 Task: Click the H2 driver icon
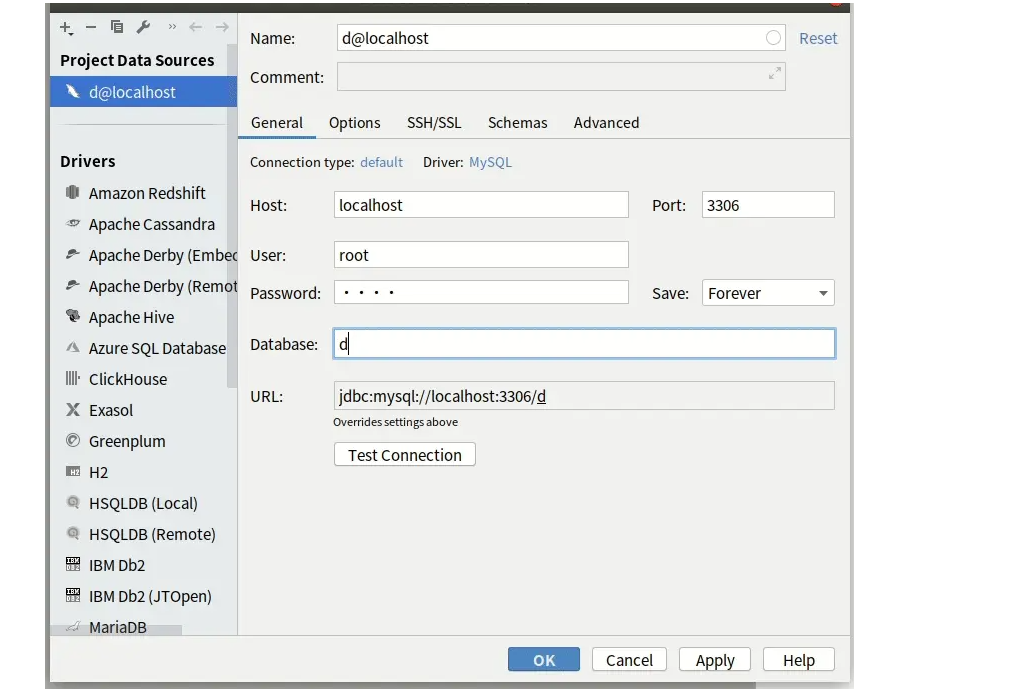[x=73, y=471]
